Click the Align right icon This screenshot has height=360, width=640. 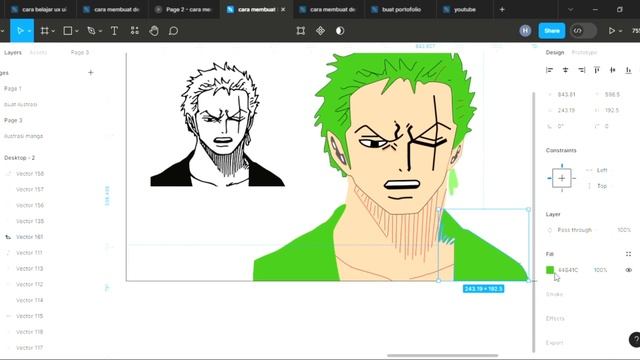(581, 70)
